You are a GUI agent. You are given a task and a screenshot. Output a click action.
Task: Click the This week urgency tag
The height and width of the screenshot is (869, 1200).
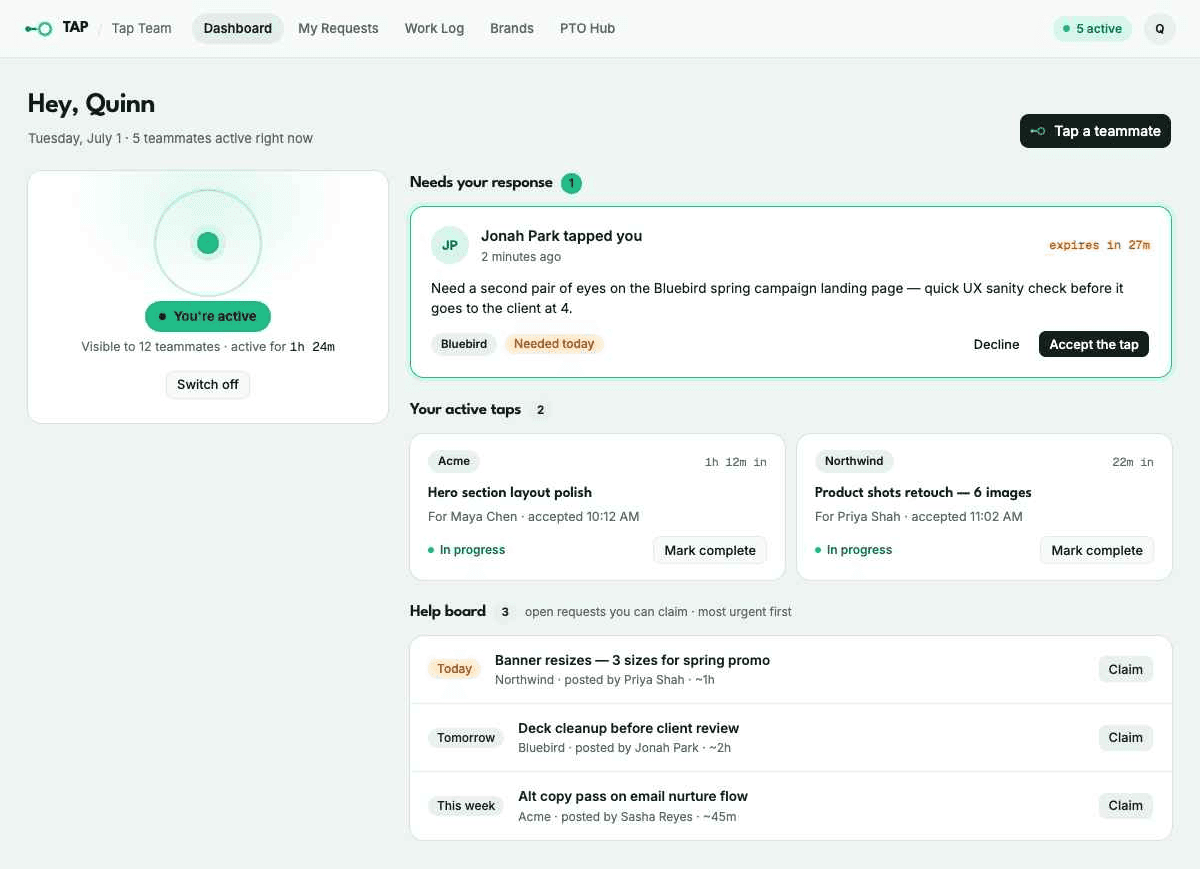pos(466,805)
